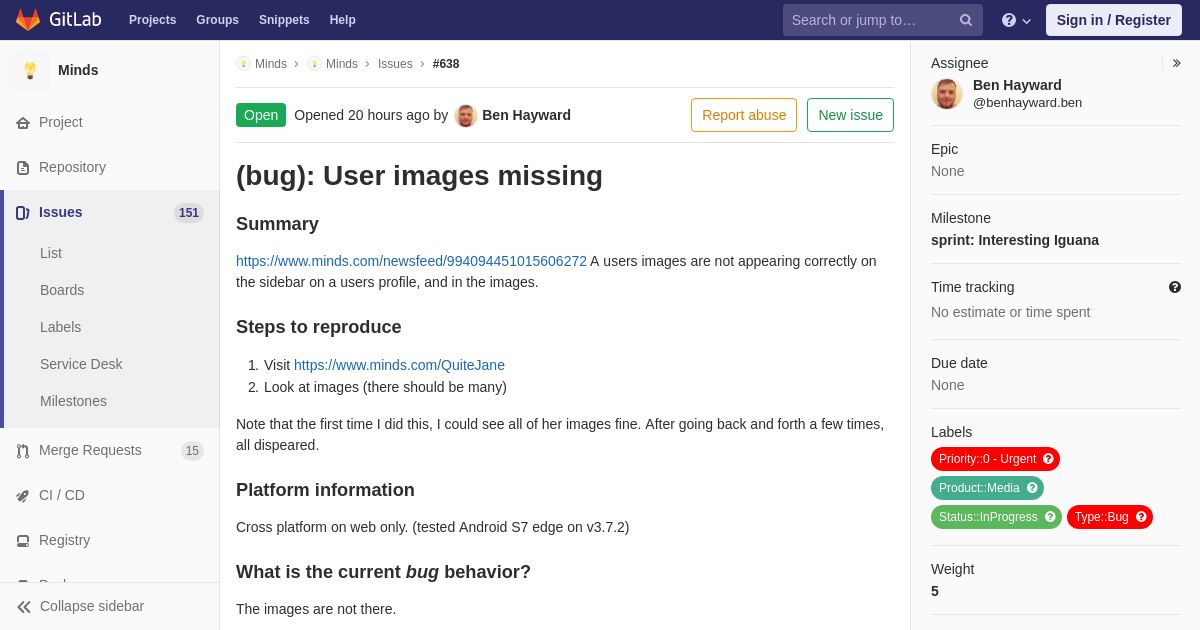Click the Time tracking help icon
The image size is (1200, 630).
click(1175, 287)
